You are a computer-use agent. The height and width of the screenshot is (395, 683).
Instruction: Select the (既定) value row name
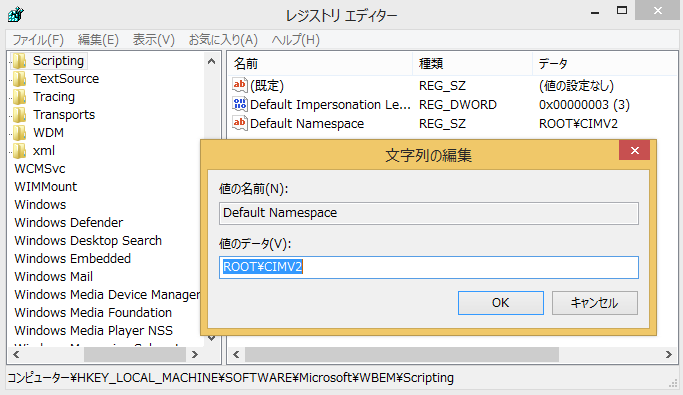pyautogui.click(x=267, y=85)
